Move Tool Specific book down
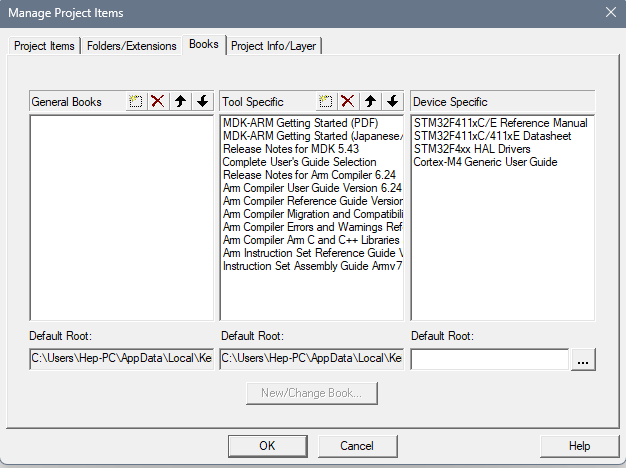This screenshot has height=468, width=626. coord(393,101)
